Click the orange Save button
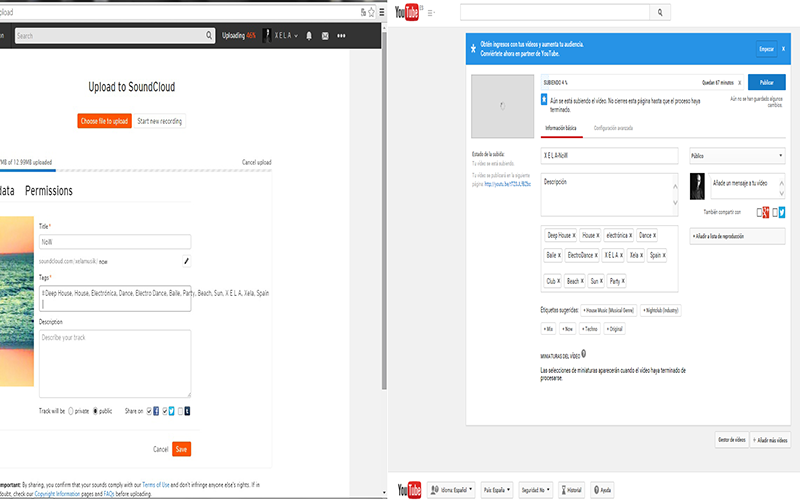800x500 pixels. pos(181,449)
